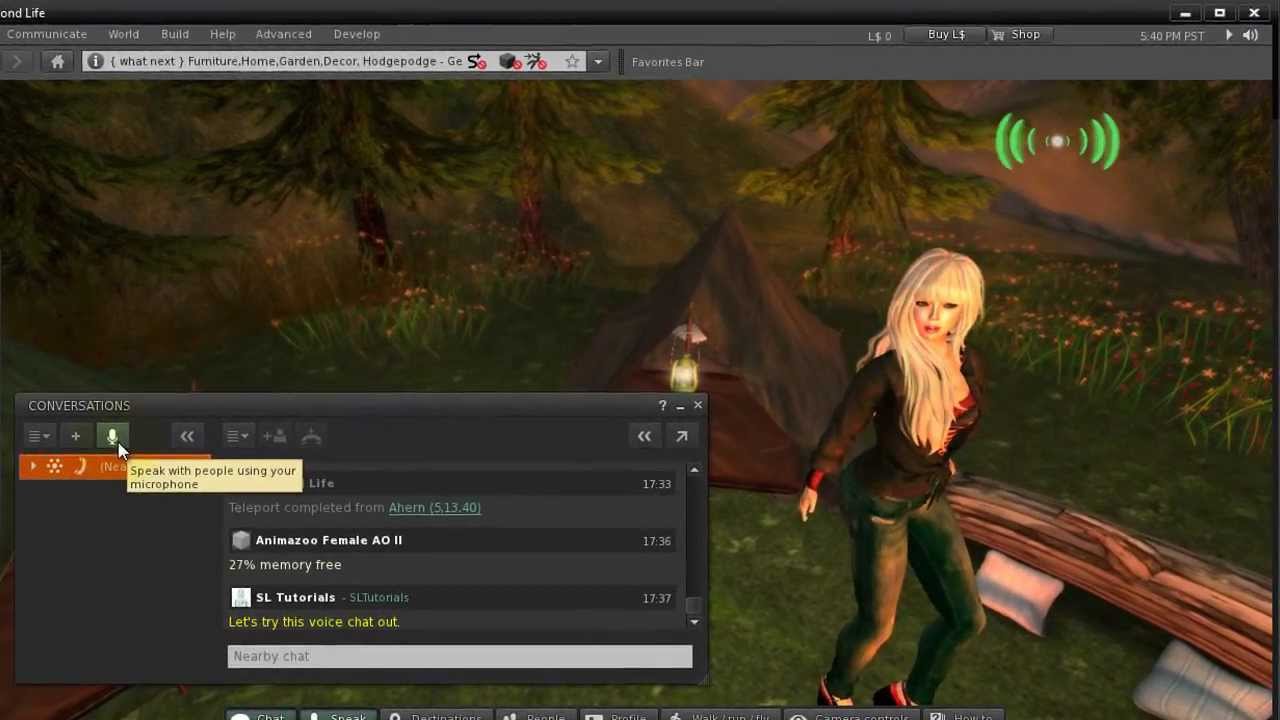
Task: Click the Animazoo Female AO II name
Action: coord(329,541)
